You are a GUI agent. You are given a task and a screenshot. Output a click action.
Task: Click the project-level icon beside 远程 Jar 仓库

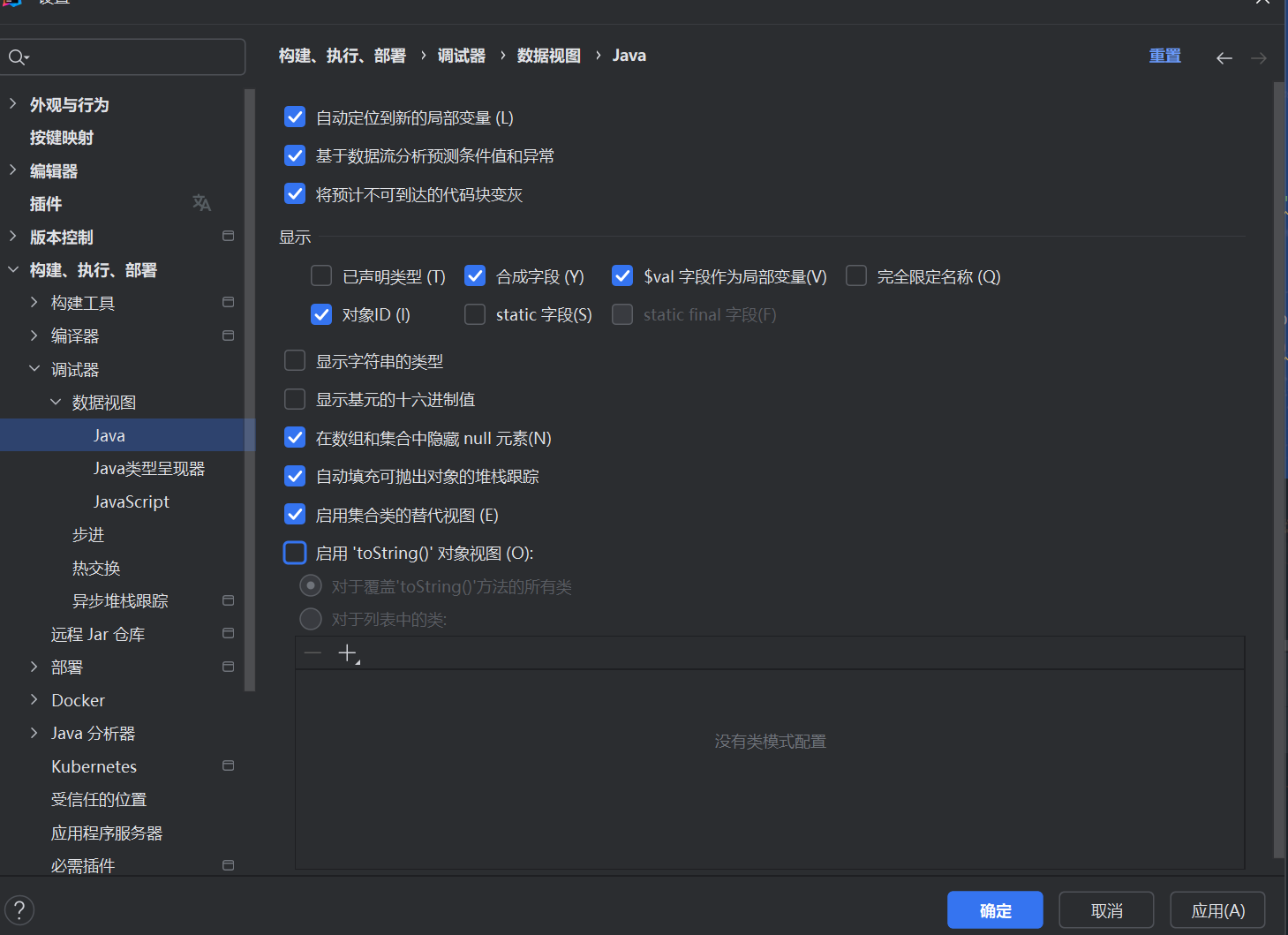point(228,633)
